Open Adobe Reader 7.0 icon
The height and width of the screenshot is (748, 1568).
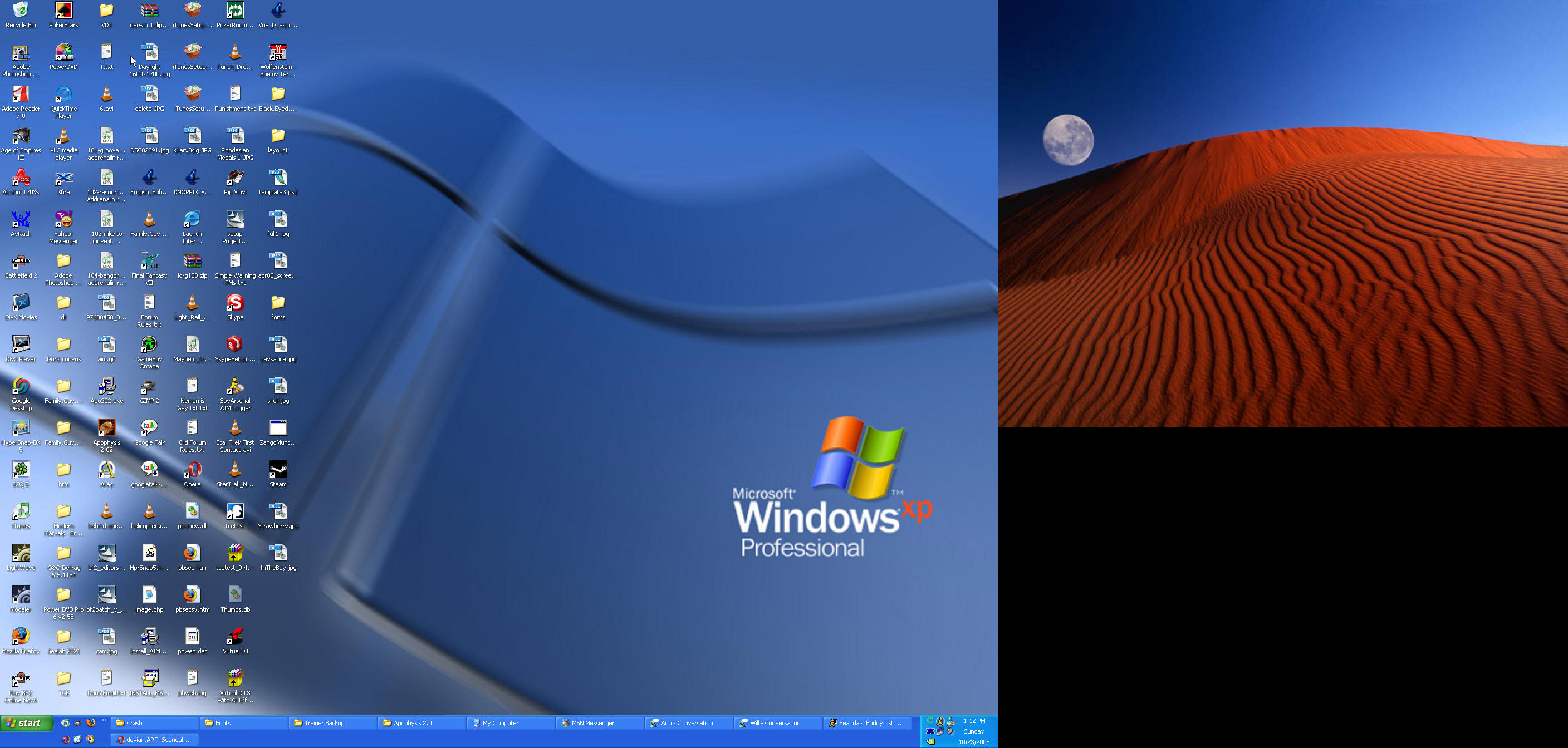21,102
